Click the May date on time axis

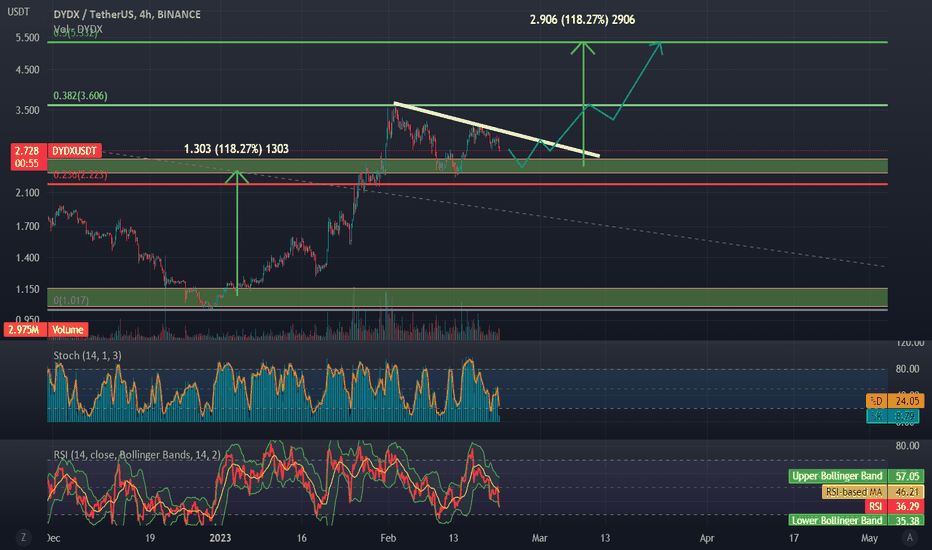tap(869, 538)
